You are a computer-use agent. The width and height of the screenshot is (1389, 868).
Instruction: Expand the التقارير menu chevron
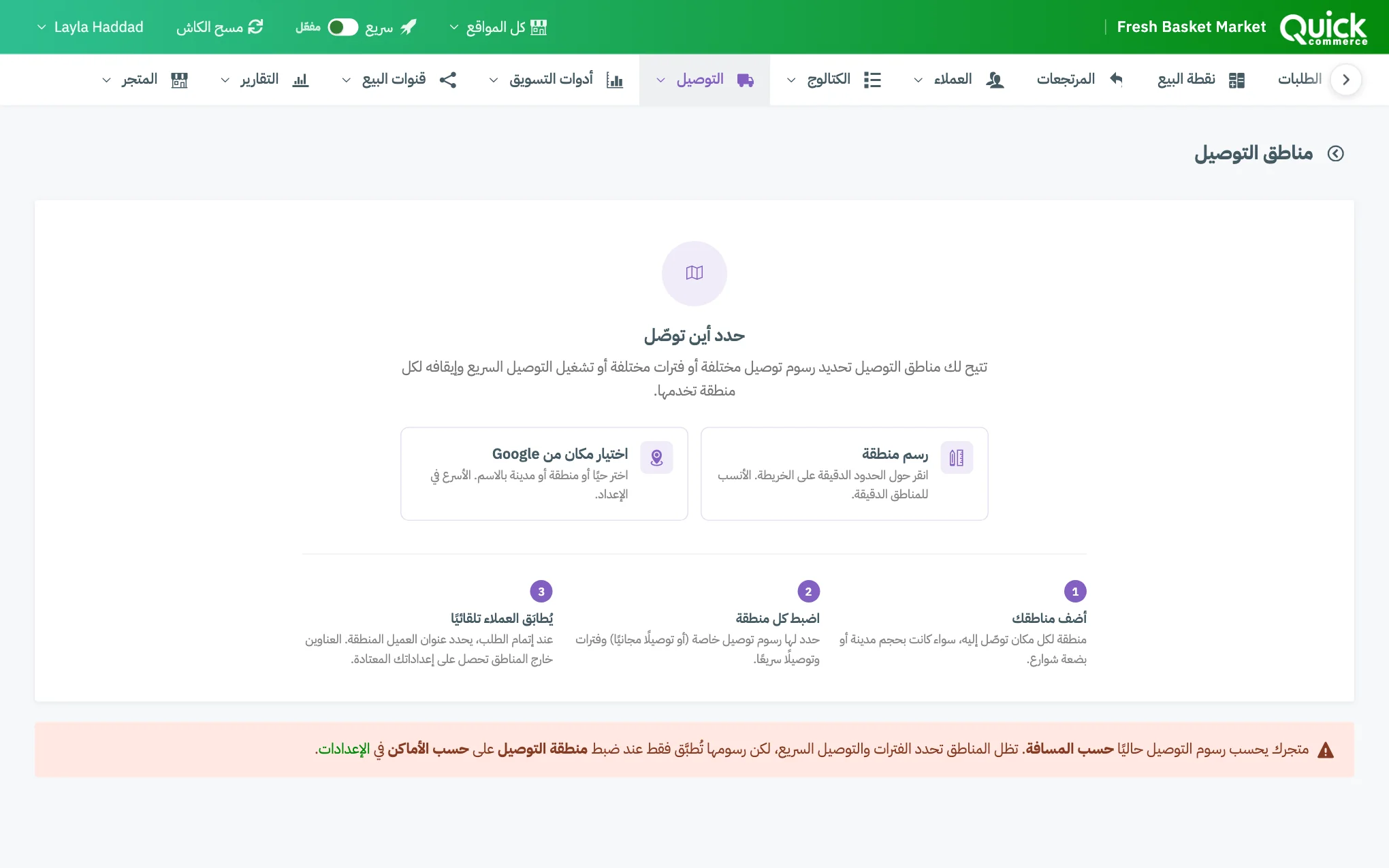(x=225, y=80)
